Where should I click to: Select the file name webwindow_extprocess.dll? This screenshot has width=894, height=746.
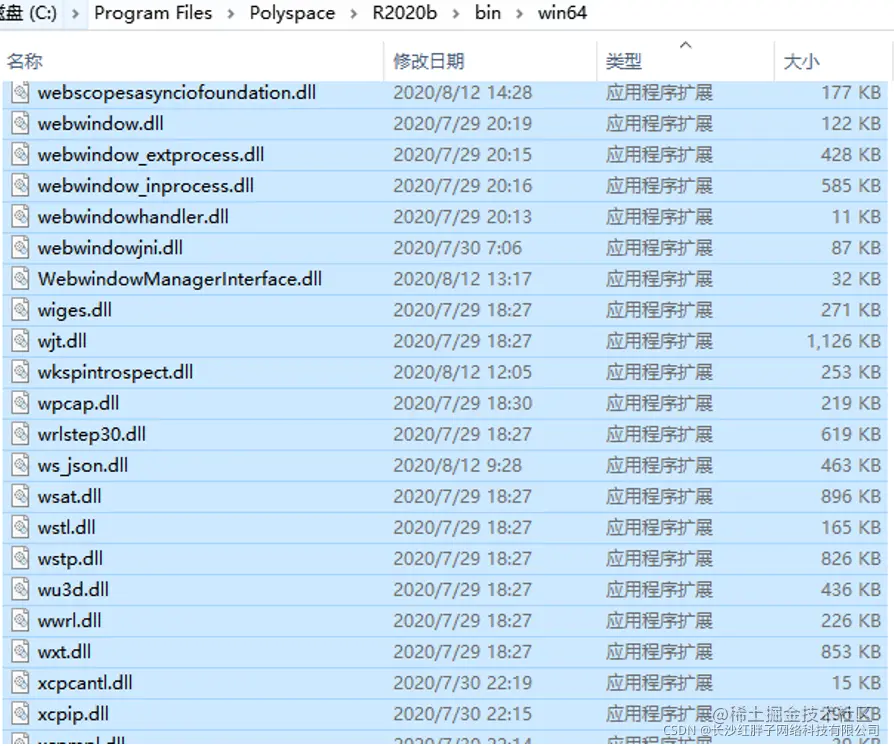(151, 155)
